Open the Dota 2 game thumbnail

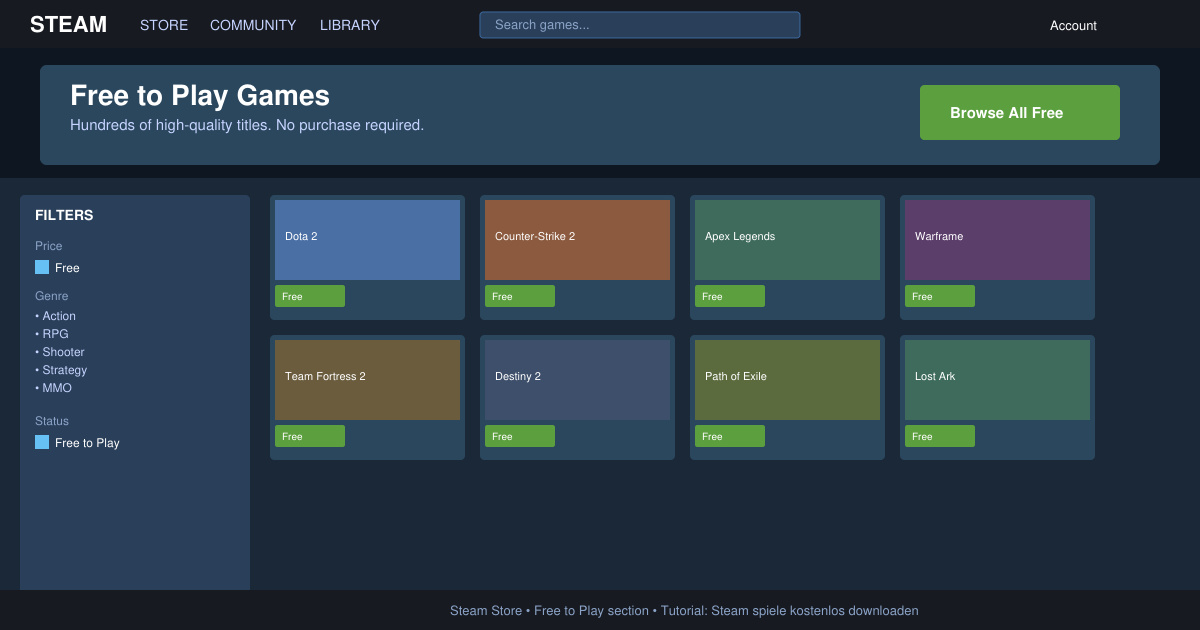click(x=367, y=240)
